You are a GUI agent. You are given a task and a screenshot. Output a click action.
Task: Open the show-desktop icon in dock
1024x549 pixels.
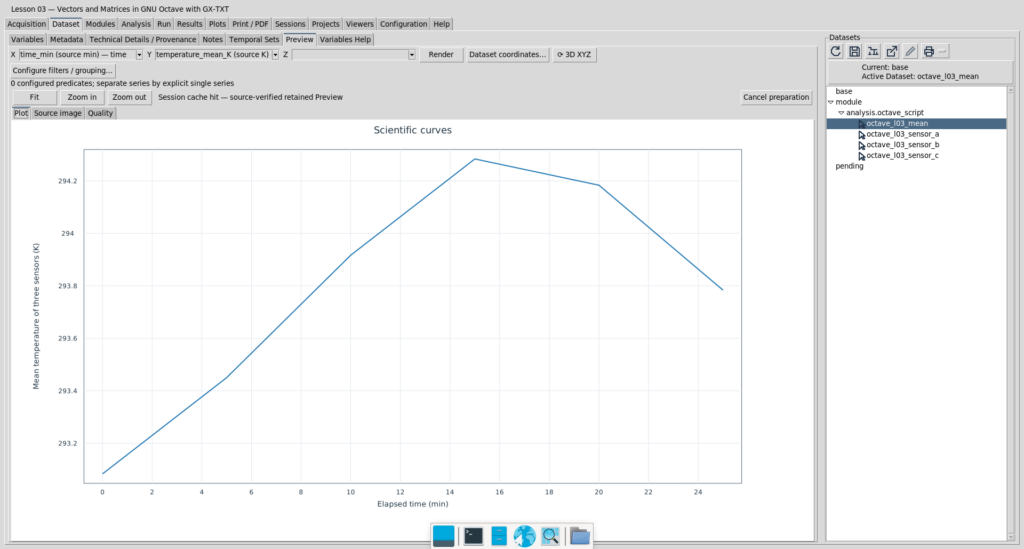coord(443,536)
